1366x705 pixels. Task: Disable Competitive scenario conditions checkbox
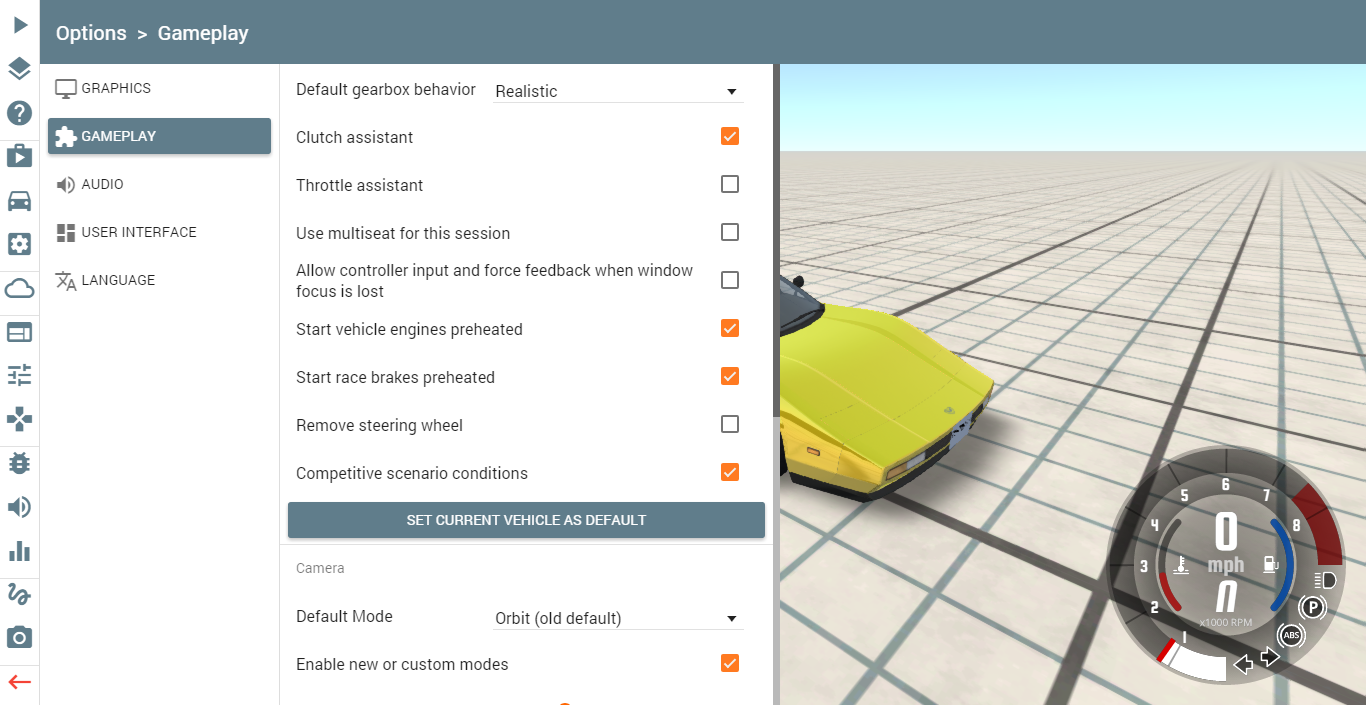point(730,472)
